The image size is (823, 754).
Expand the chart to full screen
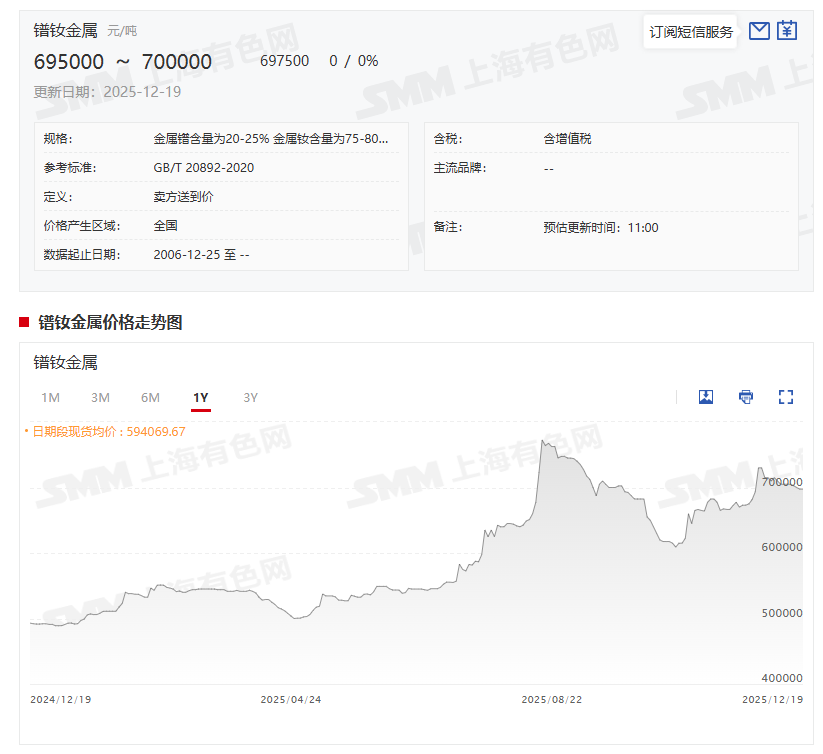click(x=786, y=397)
